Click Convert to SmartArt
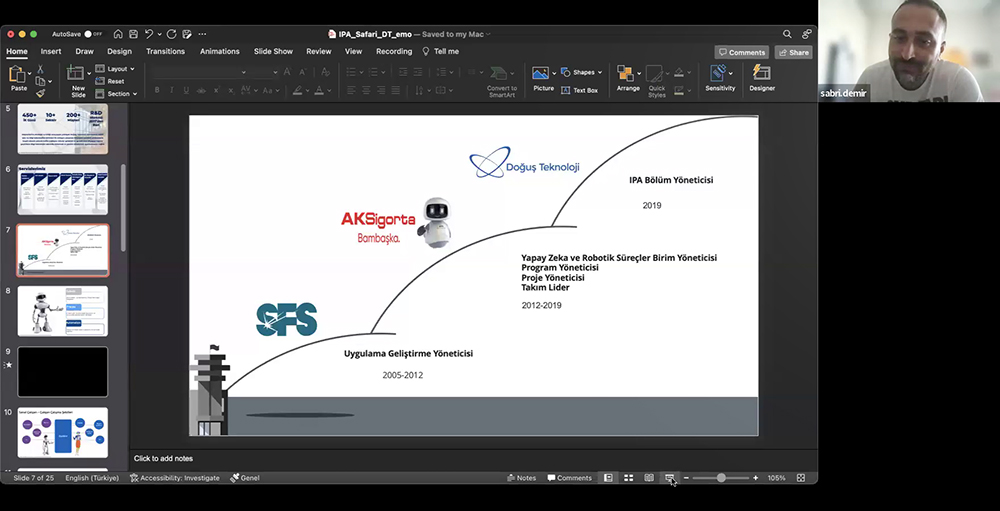The image size is (1000, 511). (x=502, y=81)
